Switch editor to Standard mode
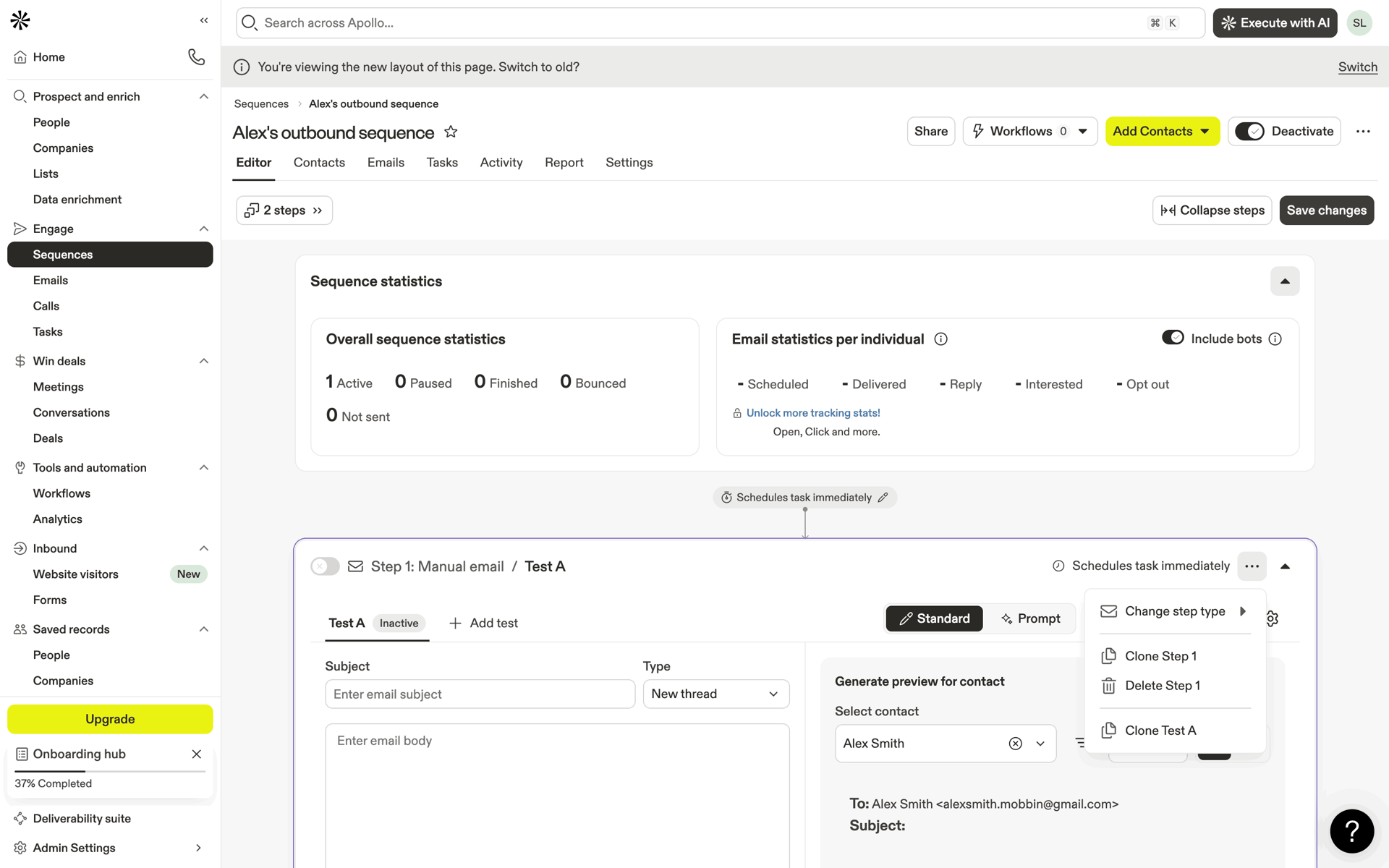Image resolution: width=1389 pixels, height=868 pixels. pos(934,618)
